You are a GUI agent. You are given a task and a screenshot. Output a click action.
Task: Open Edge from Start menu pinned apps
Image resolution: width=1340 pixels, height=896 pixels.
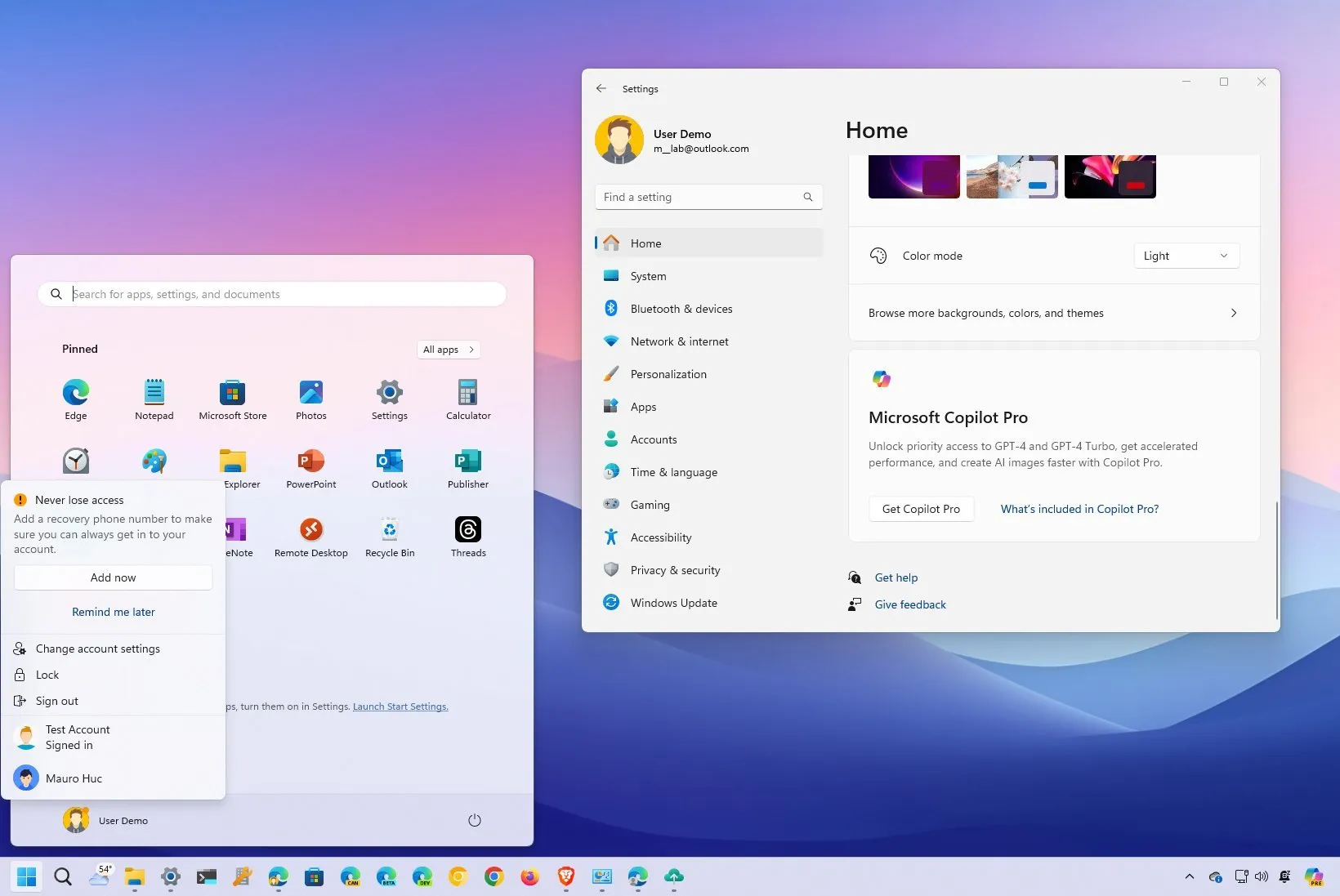pyautogui.click(x=76, y=399)
